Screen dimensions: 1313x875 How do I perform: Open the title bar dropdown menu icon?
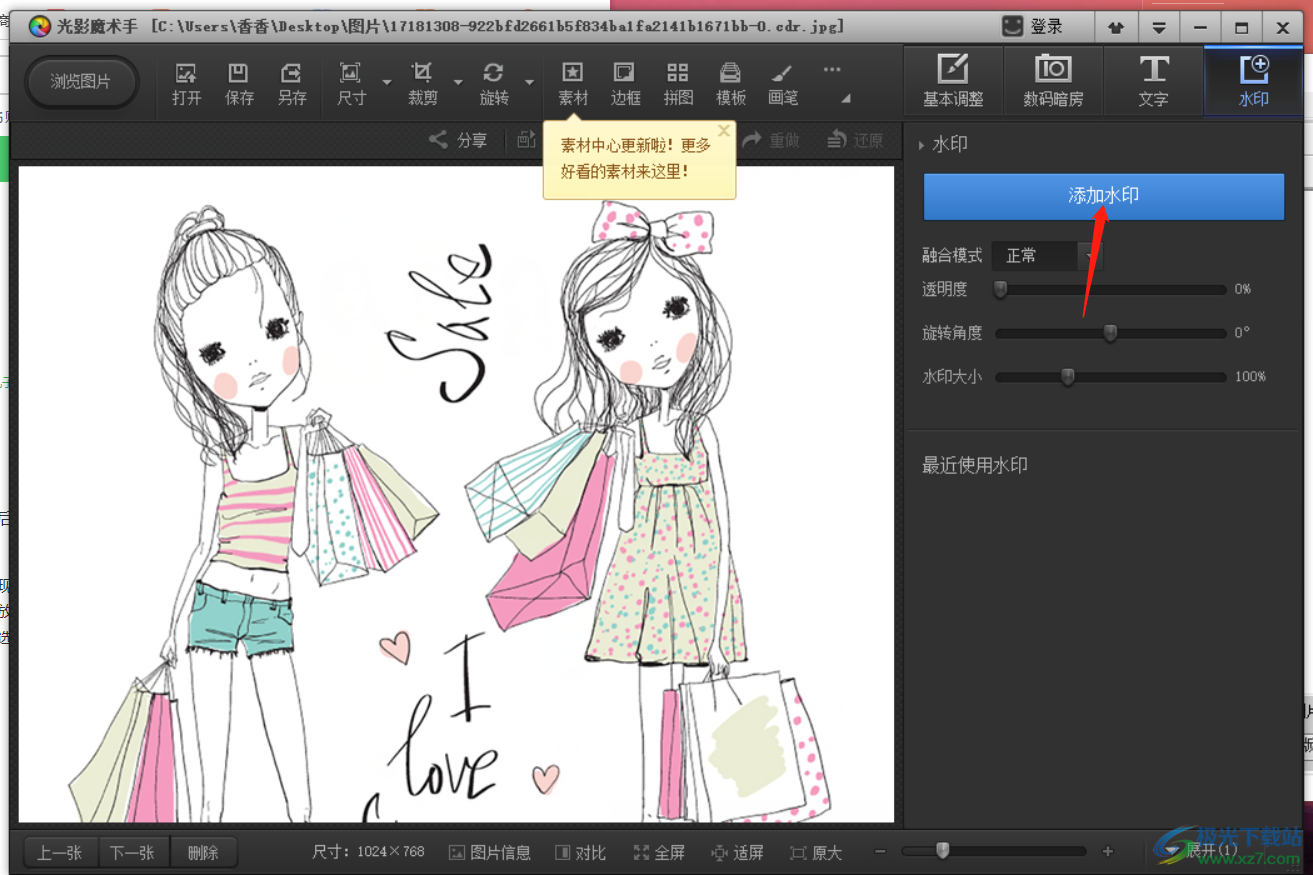coord(1158,27)
